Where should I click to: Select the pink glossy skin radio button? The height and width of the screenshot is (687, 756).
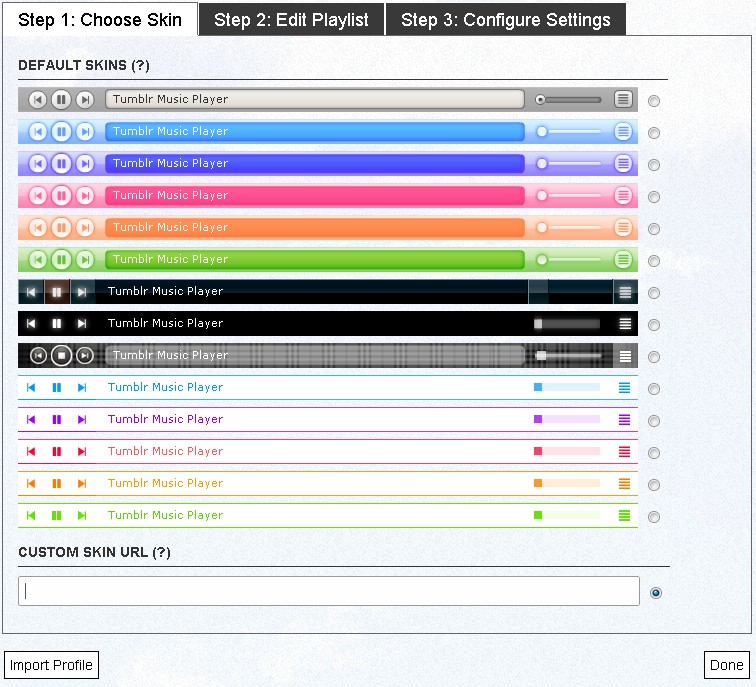point(654,197)
